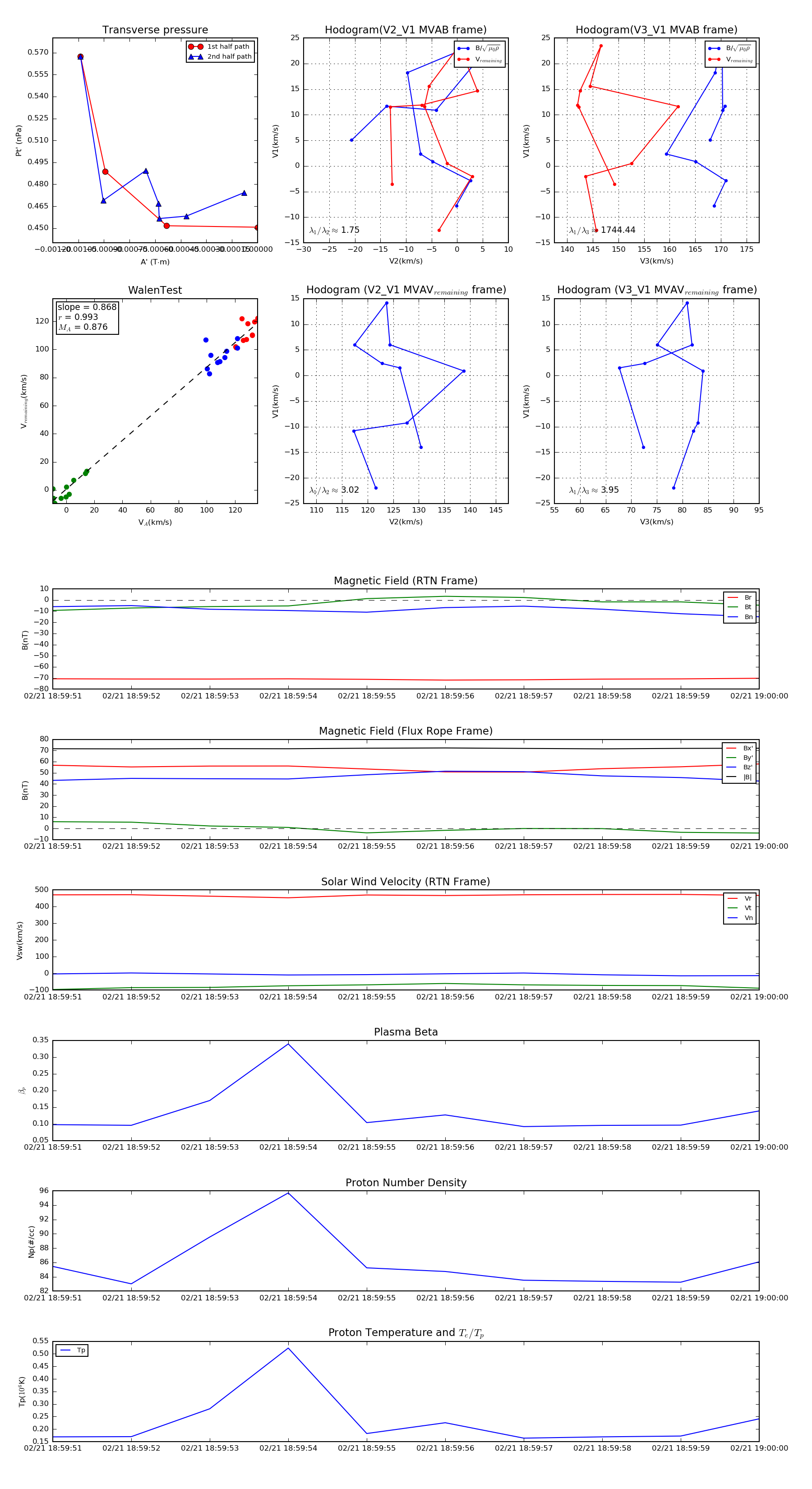Click the "Solar Wind Velocity (RTN Frame)" title
The image size is (812, 1489).
pyautogui.click(x=406, y=882)
